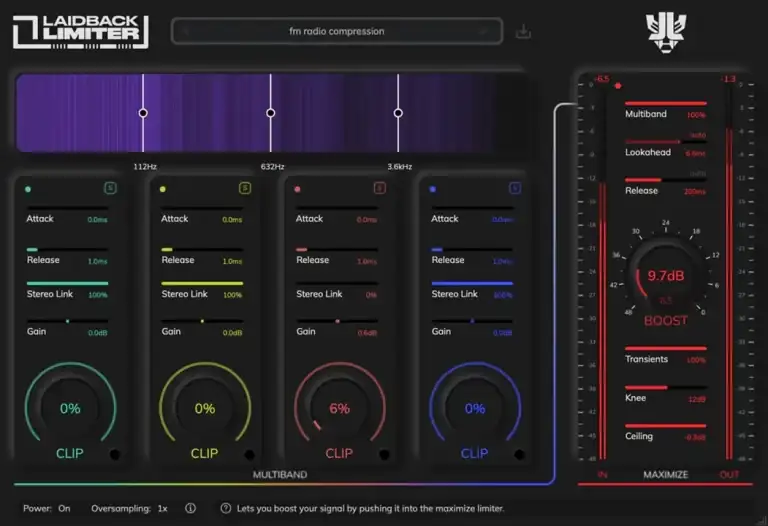Click the question mark help icon
Image resolution: width=768 pixels, height=526 pixels.
click(225, 508)
